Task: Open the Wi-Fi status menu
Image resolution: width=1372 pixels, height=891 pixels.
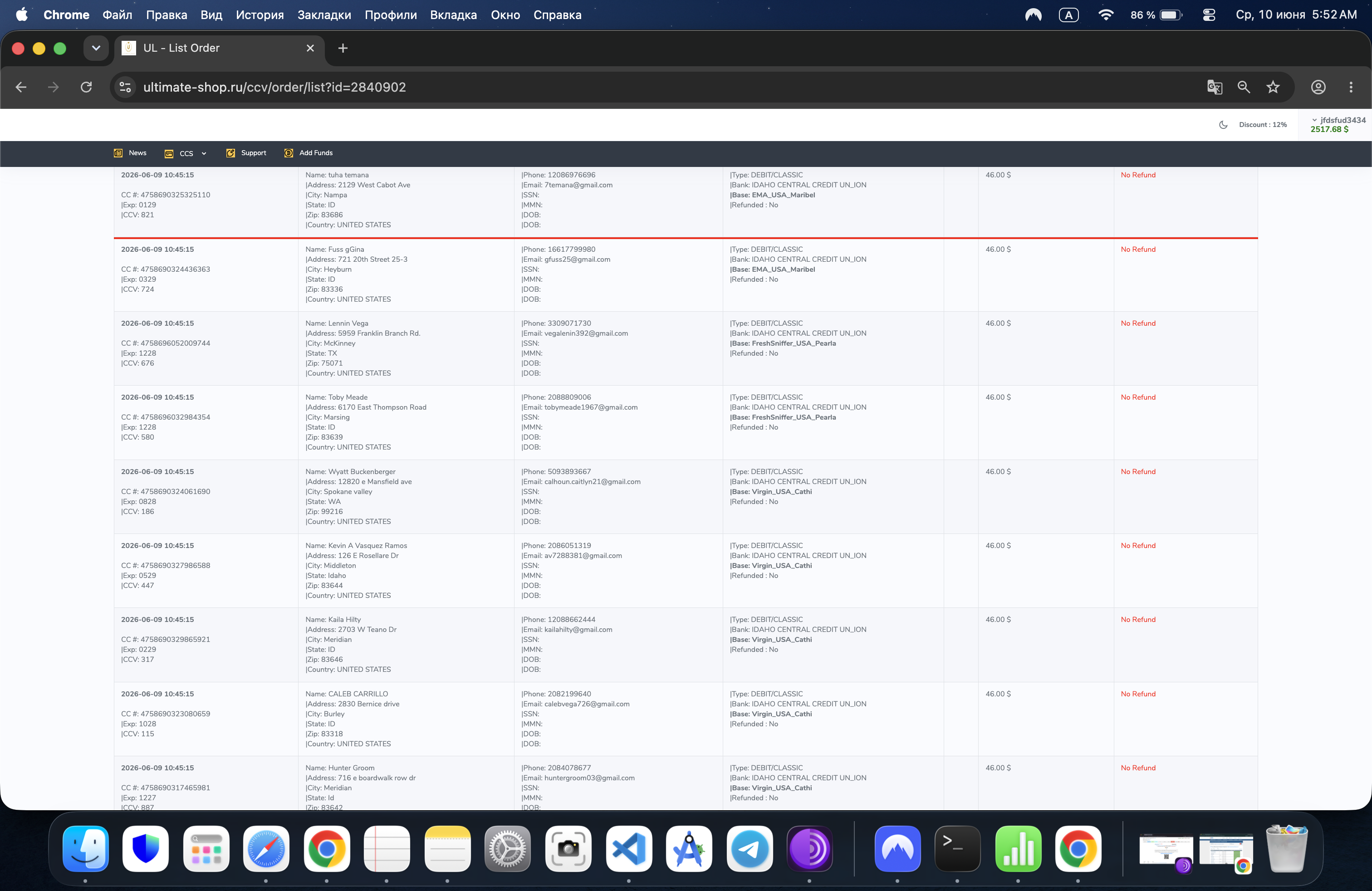Action: click(1105, 15)
